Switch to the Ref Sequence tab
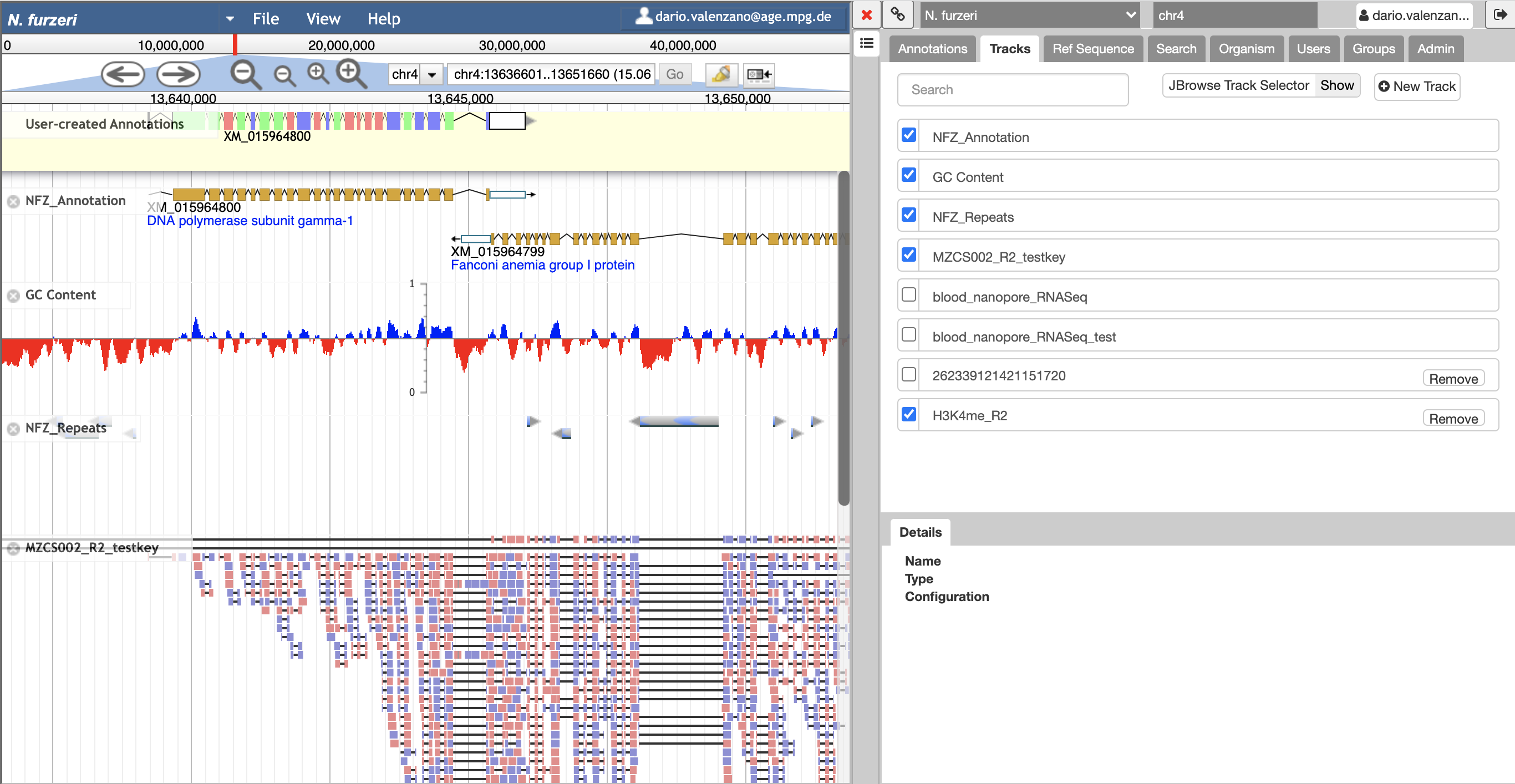The image size is (1515, 784). pyautogui.click(x=1093, y=49)
